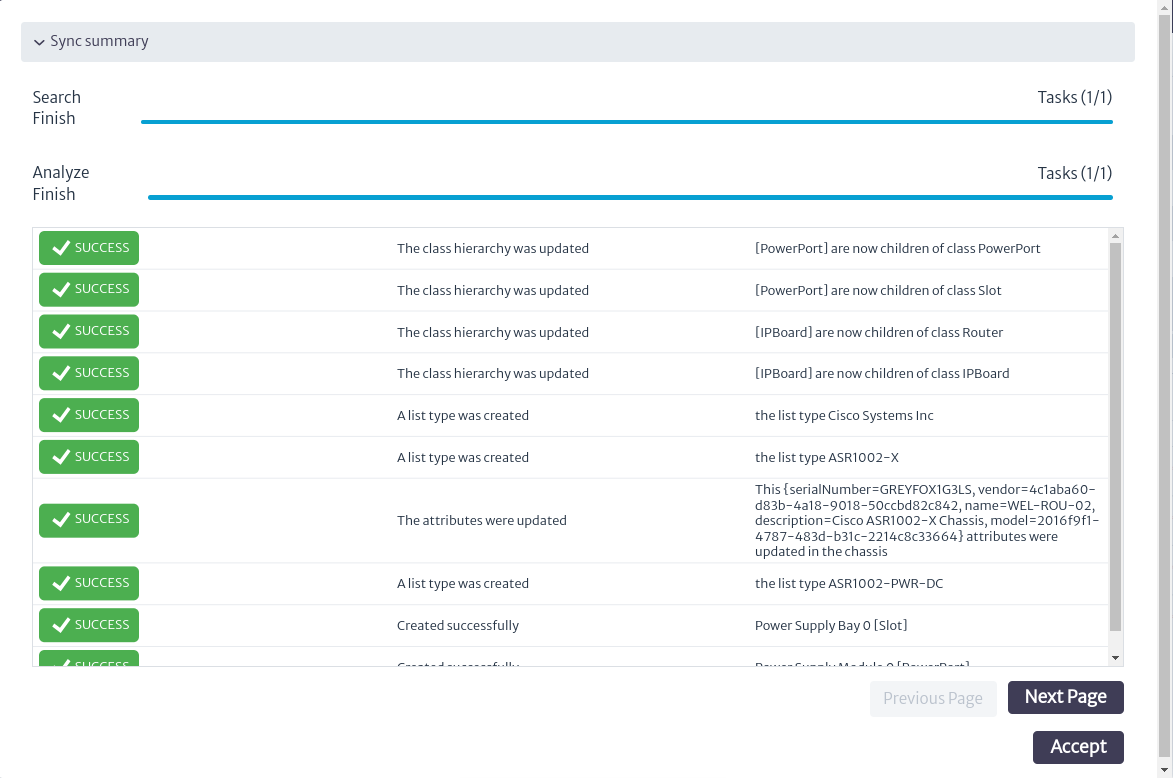This screenshot has height=778, width=1173.
Task: Click 'A list type was created' in ASR1002-PWR-DC row
Action: (462, 584)
